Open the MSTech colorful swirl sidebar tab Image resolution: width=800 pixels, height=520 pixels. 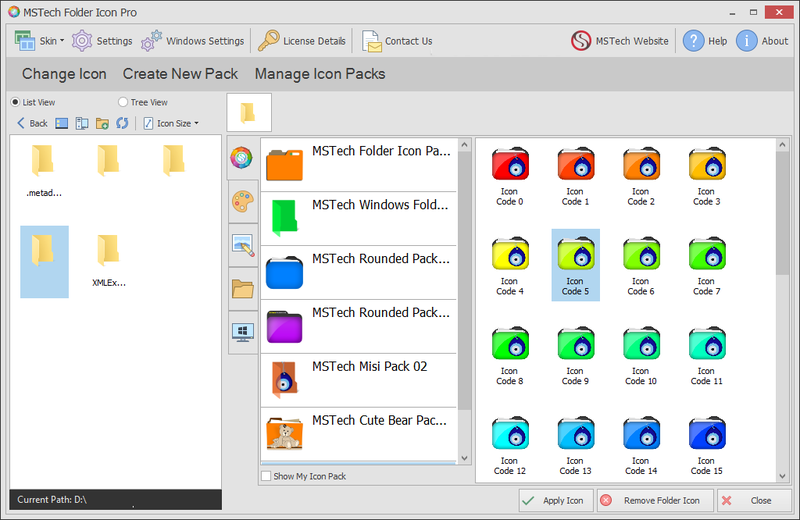coord(241,158)
